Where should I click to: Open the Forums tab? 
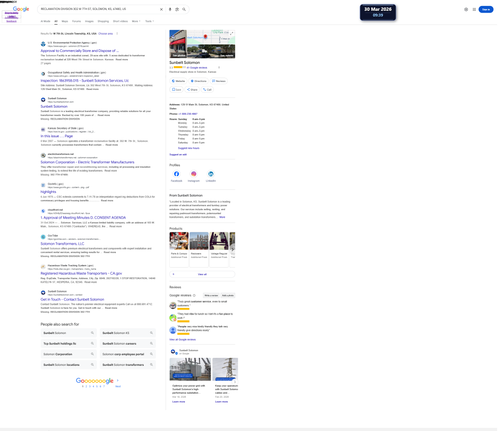76,21
